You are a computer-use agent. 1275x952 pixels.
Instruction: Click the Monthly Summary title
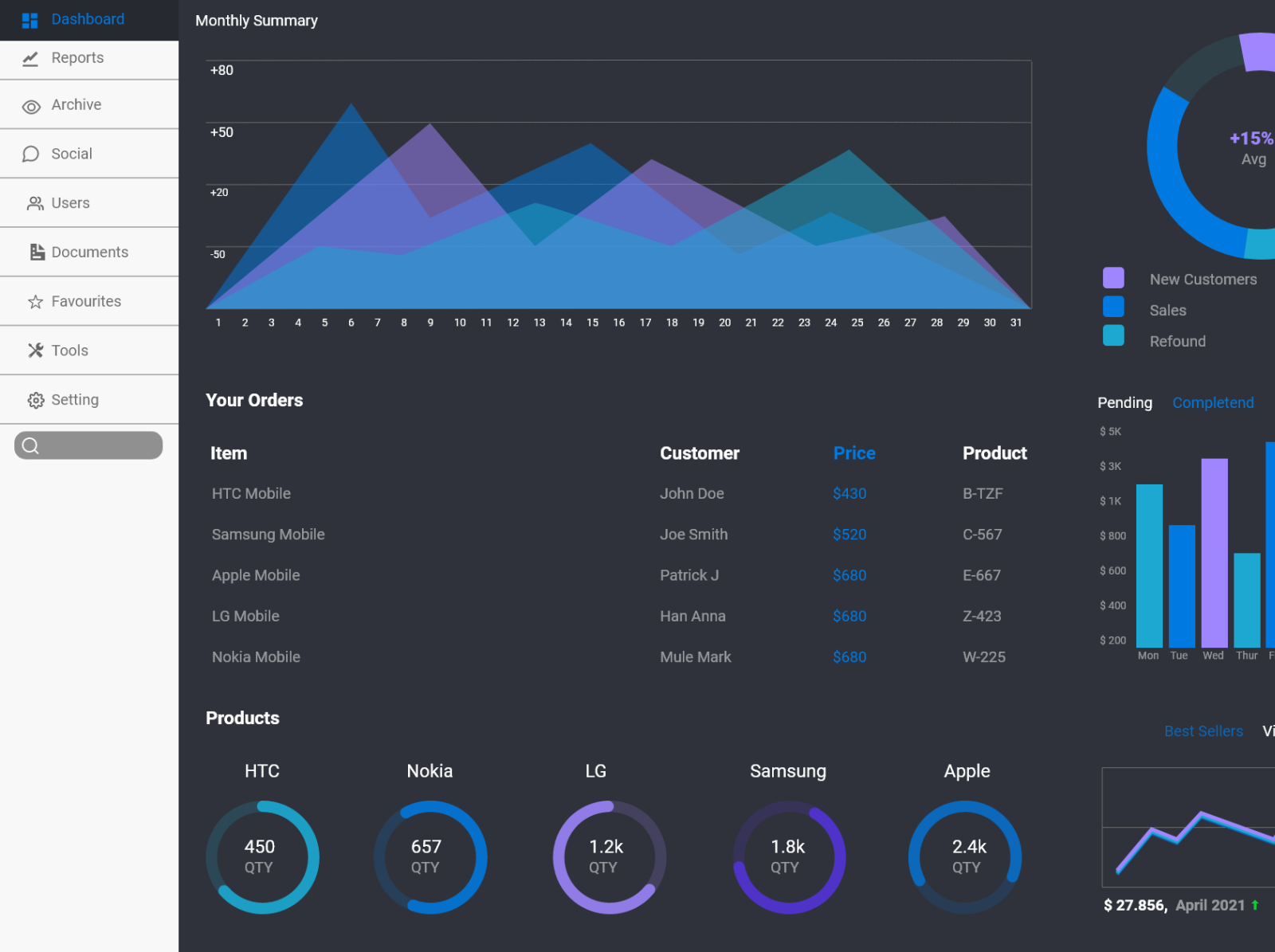pyautogui.click(x=257, y=21)
